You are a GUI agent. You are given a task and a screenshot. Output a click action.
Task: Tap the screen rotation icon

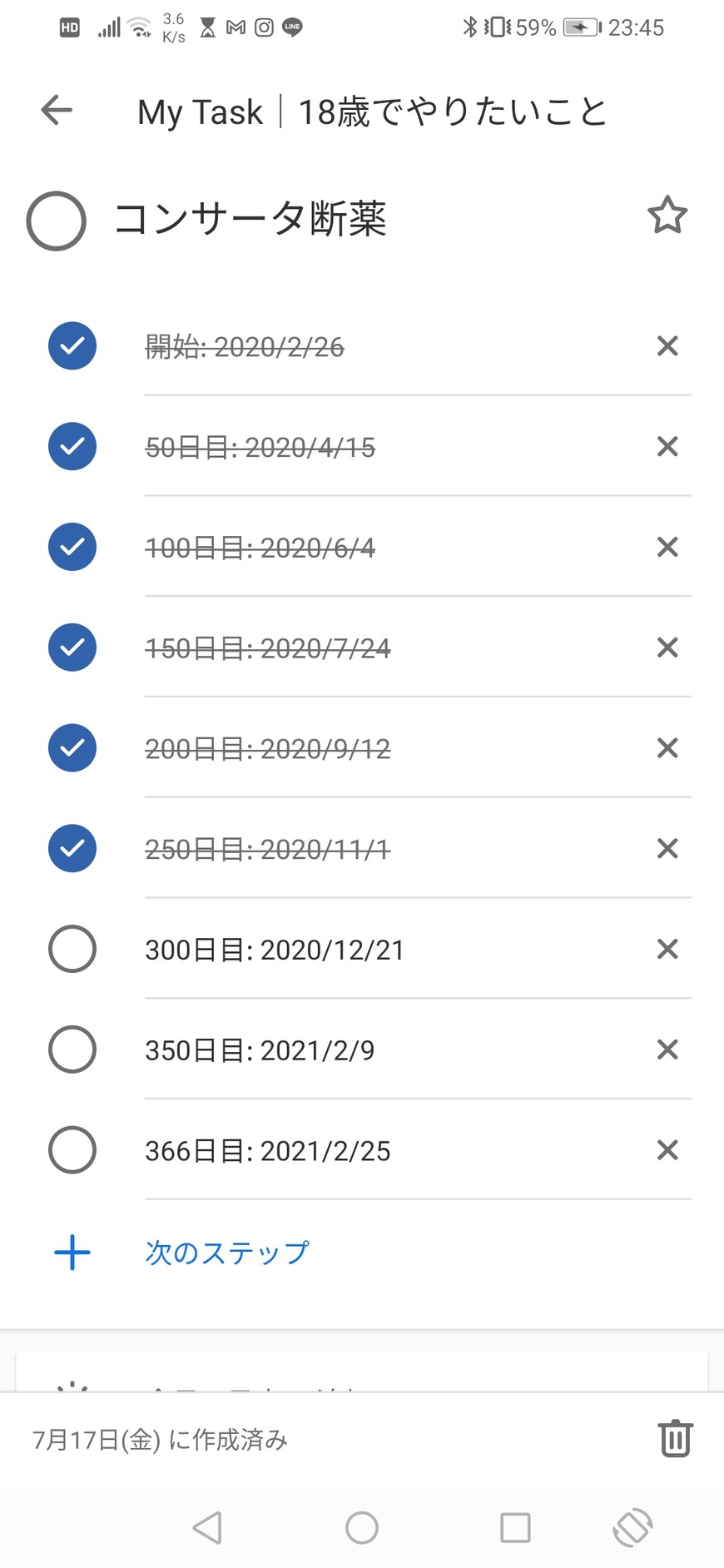coord(632,1527)
